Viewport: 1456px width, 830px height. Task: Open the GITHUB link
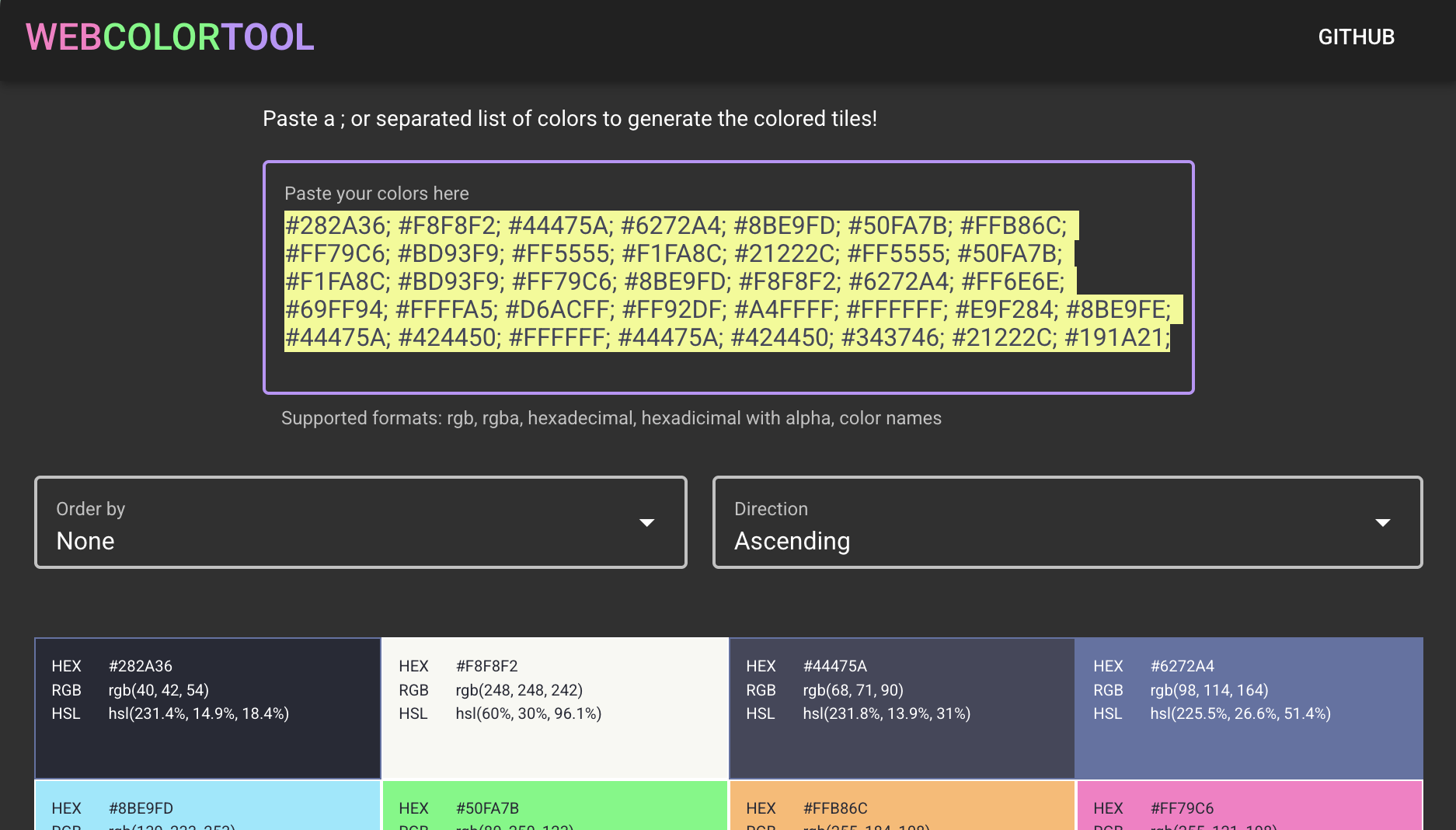click(x=1356, y=37)
